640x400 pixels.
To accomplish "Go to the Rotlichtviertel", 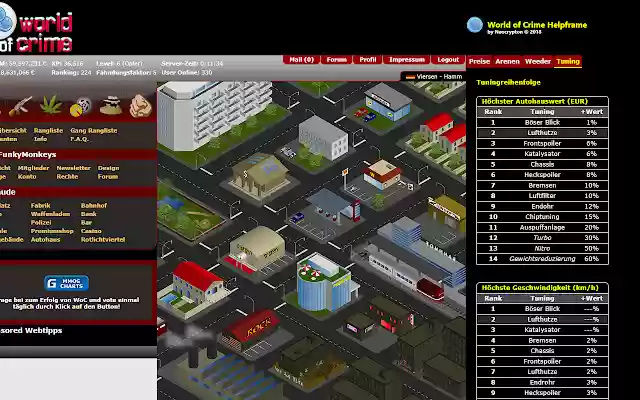I will (x=103, y=240).
